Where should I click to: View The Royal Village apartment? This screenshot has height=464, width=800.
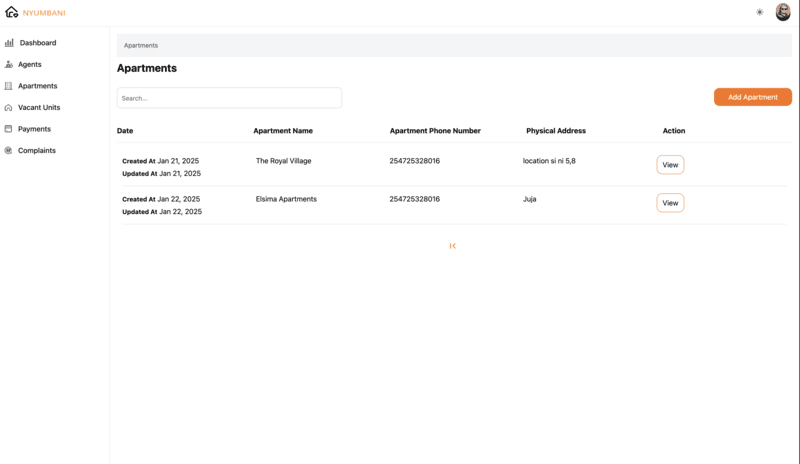point(670,165)
